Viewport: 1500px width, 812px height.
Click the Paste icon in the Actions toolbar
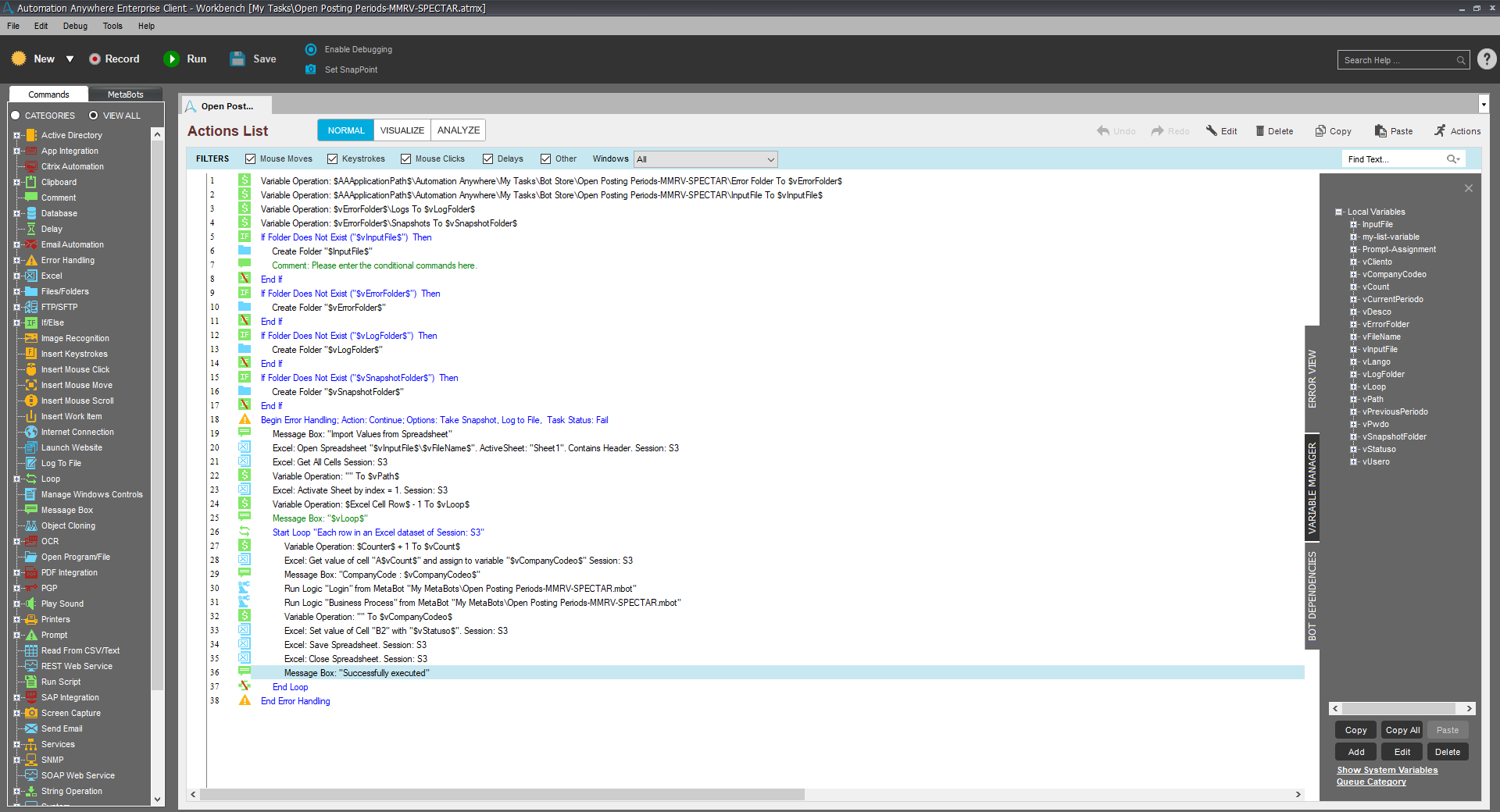(1380, 131)
